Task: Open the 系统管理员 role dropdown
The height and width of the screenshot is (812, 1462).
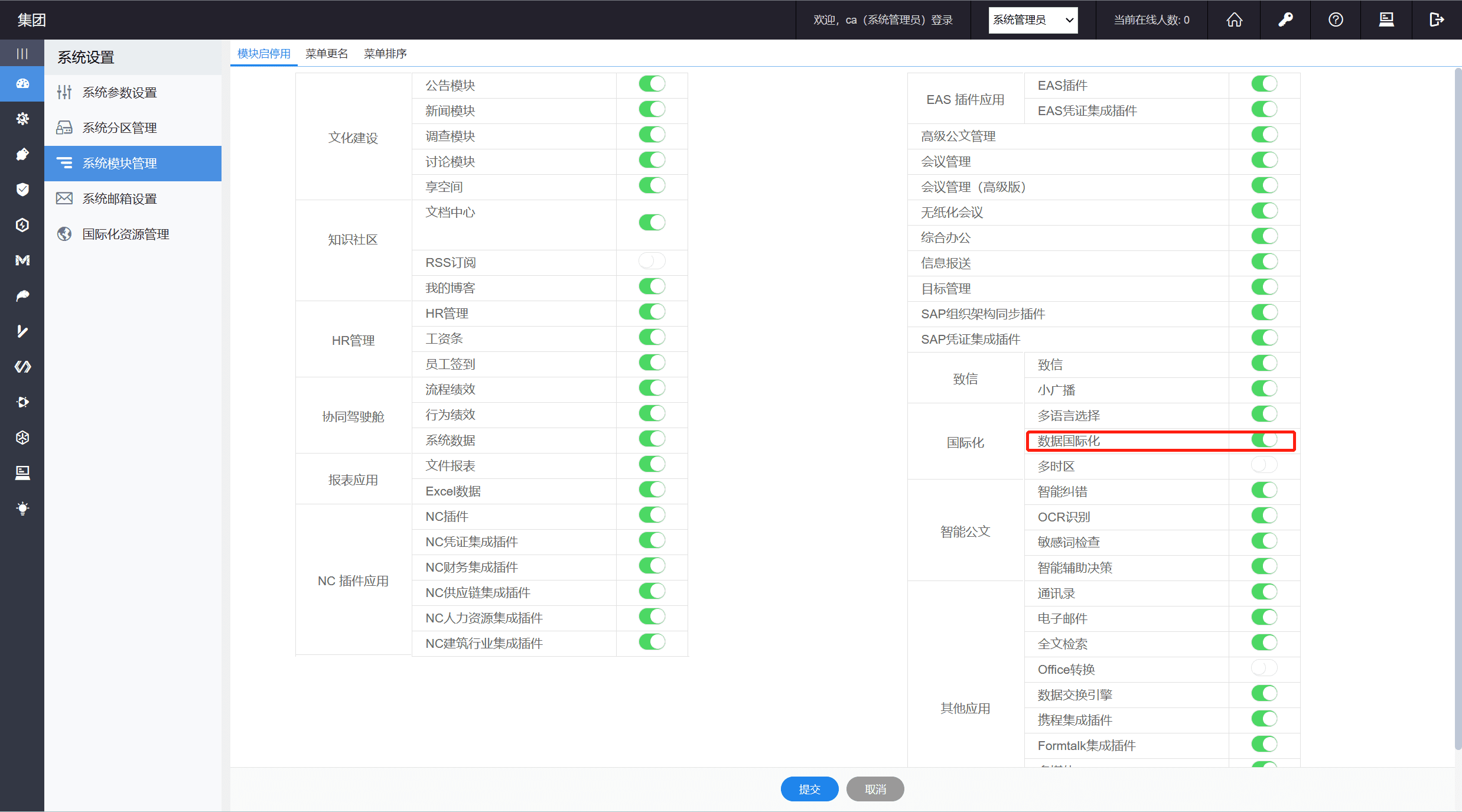Action: [x=1033, y=20]
